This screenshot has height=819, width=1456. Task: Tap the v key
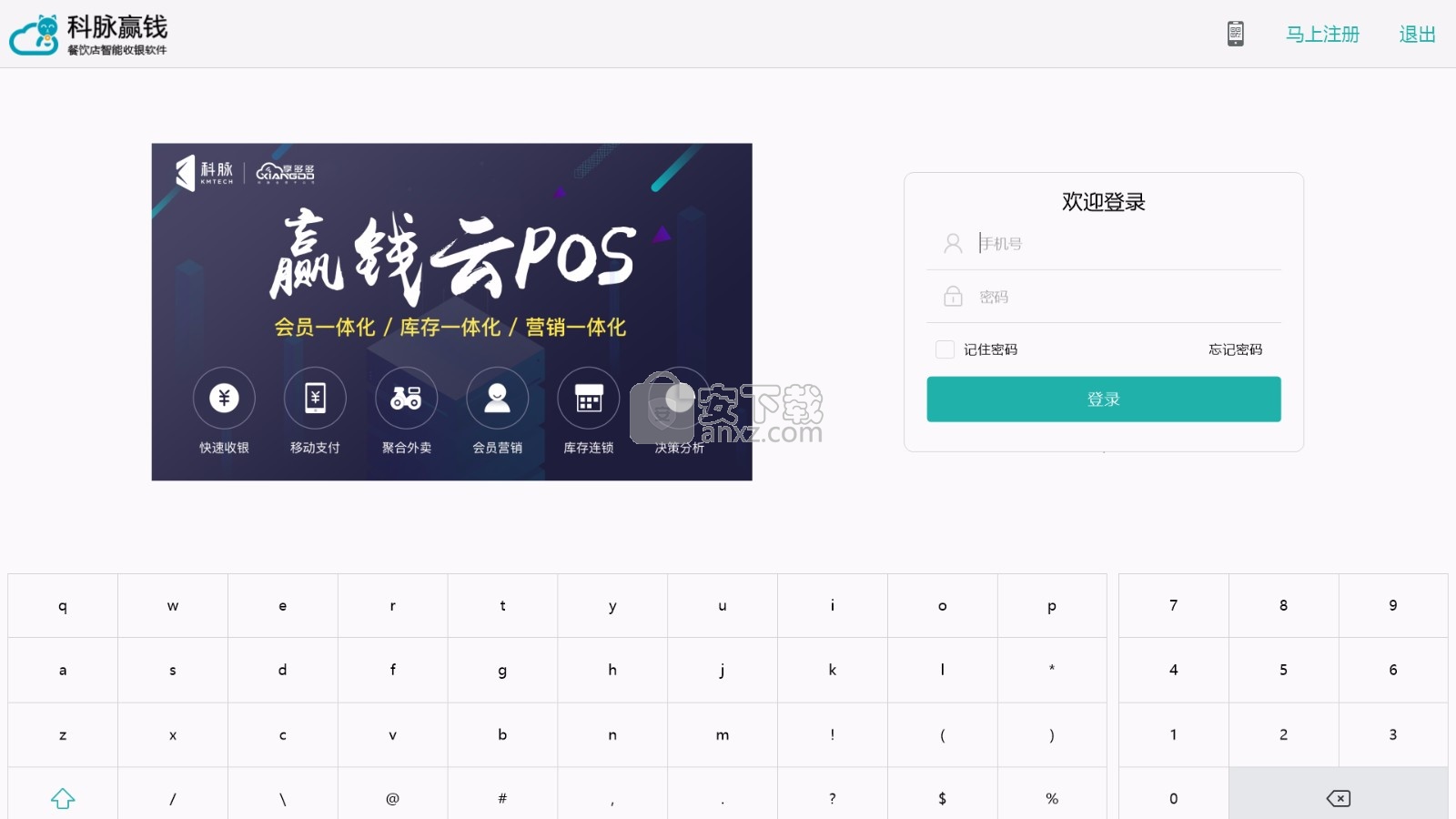tap(393, 734)
